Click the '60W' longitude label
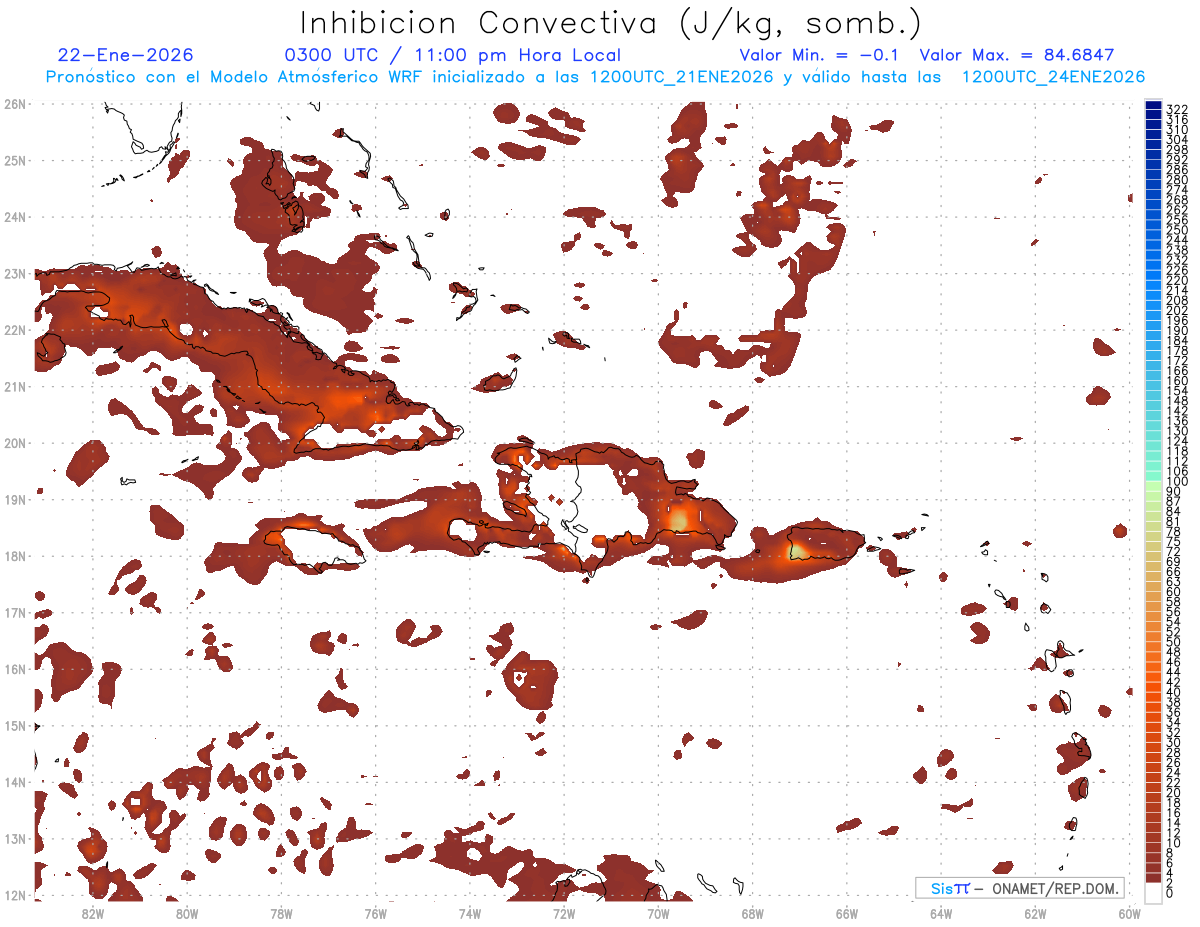This screenshot has width=1200, height=927. (x=1130, y=912)
